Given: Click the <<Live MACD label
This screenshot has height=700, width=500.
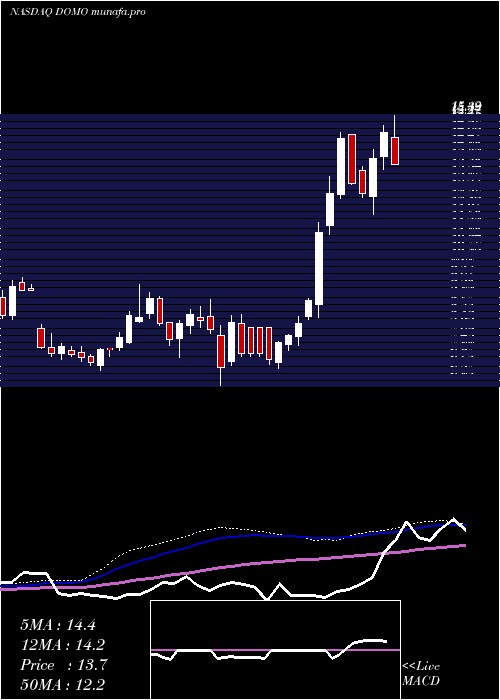Looking at the screenshot, I should pyautogui.click(x=421, y=673).
